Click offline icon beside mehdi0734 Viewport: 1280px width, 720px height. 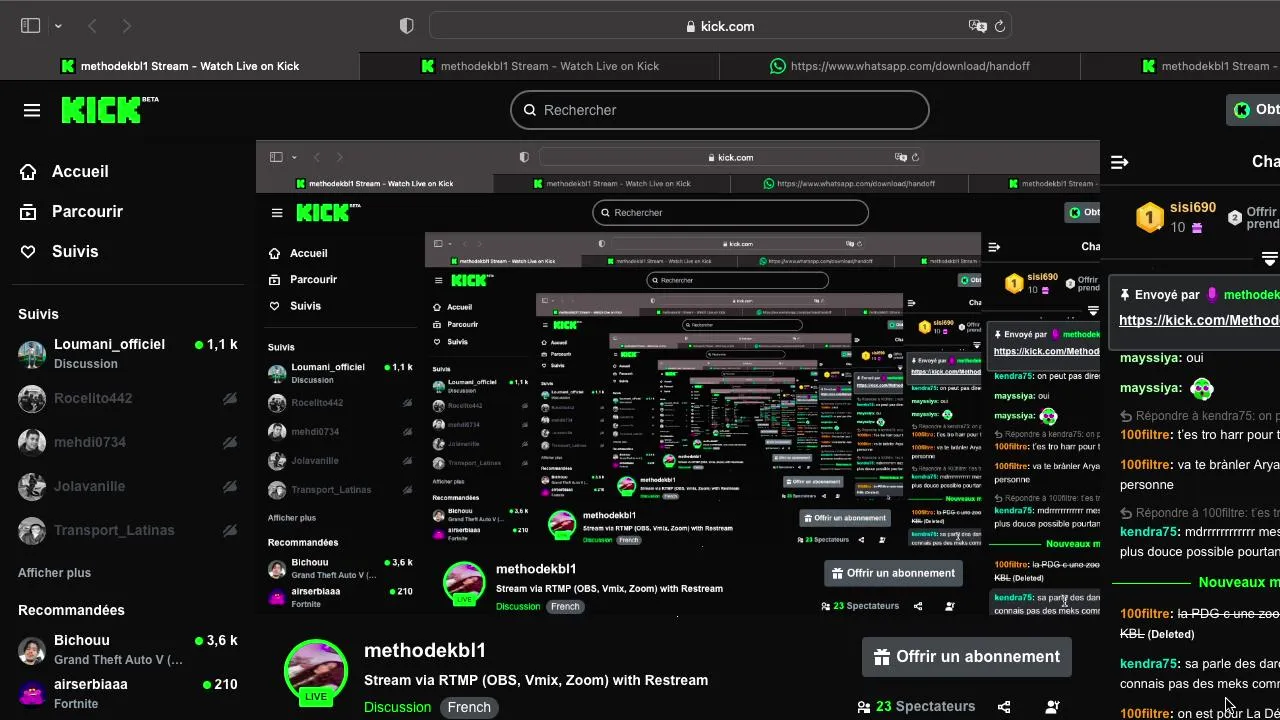tap(229, 442)
